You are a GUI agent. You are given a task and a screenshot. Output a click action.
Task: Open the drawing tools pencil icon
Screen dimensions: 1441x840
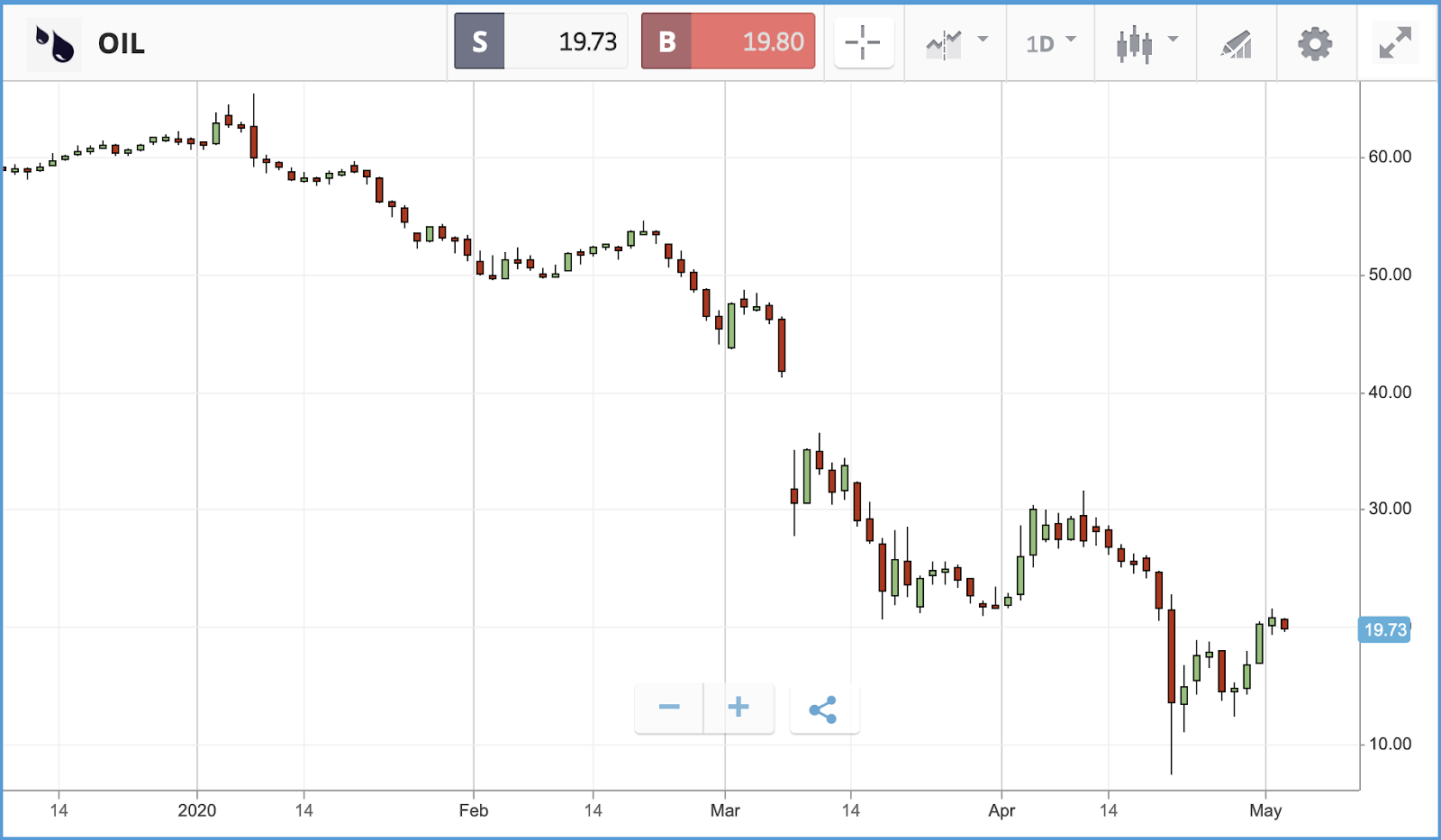click(1237, 43)
